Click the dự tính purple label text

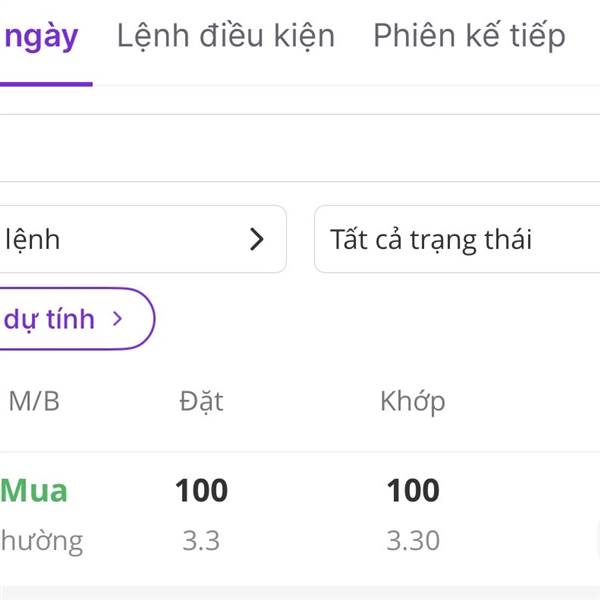(50, 319)
